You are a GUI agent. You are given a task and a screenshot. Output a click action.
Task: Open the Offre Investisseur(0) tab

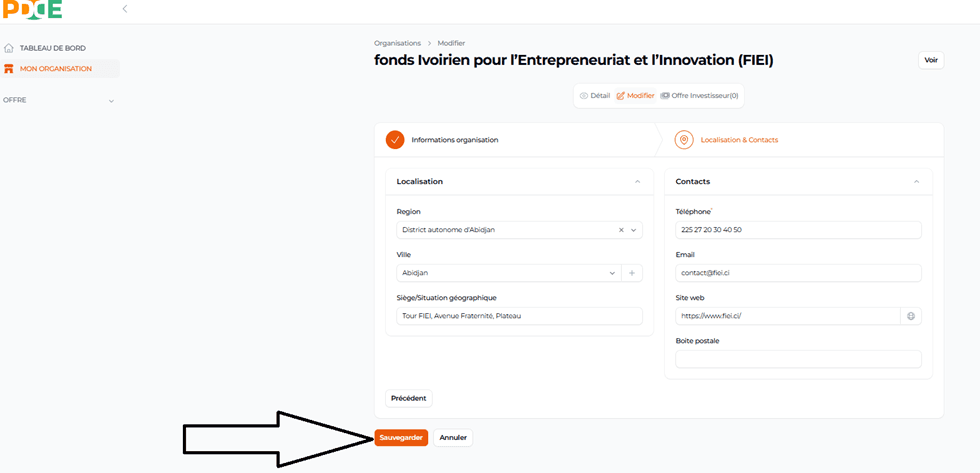coord(700,96)
